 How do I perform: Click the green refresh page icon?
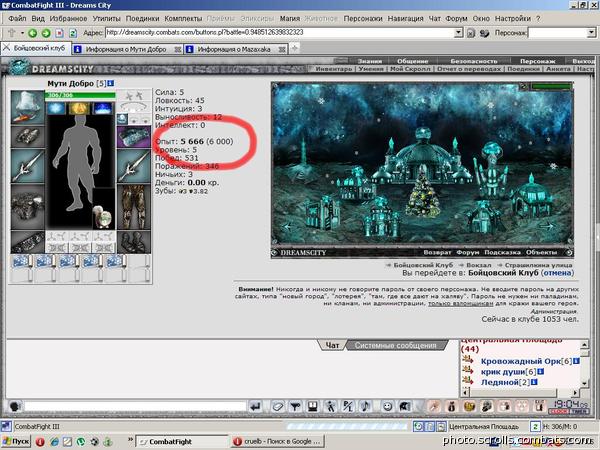click(73, 33)
